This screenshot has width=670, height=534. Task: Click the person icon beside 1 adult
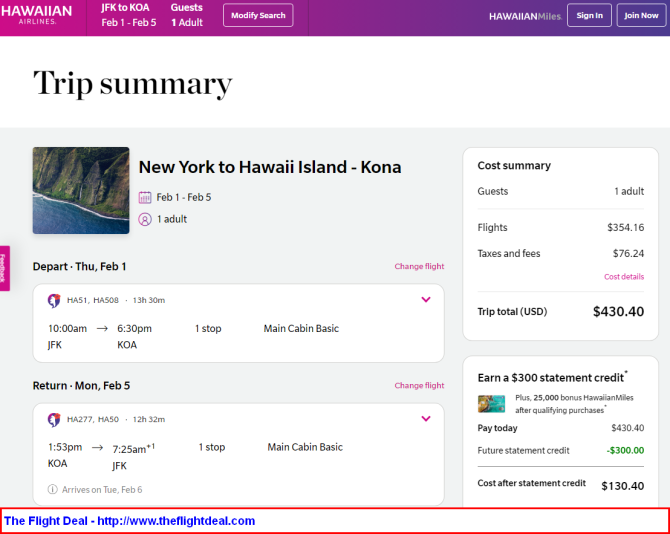pos(145,220)
